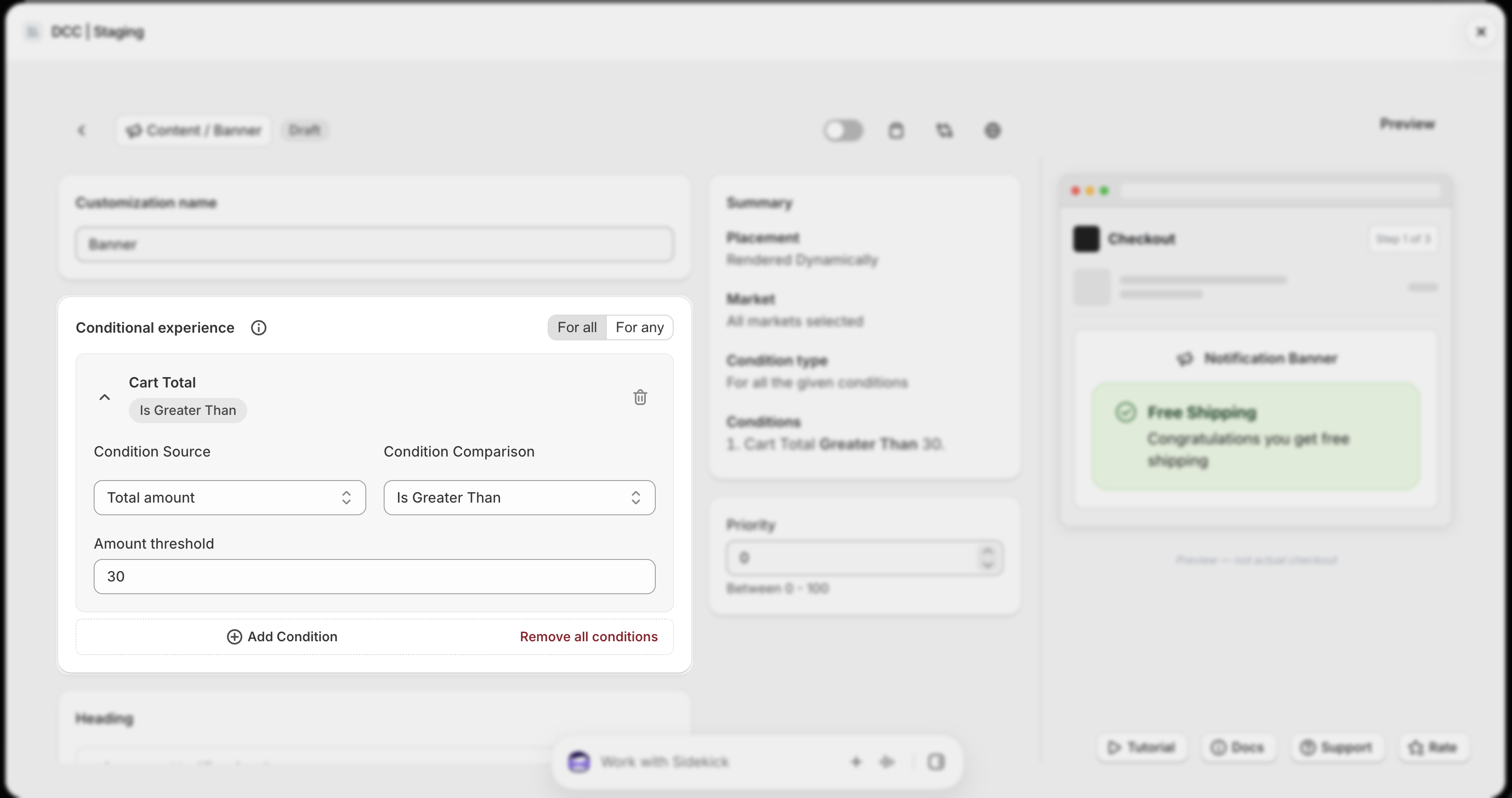
Task: Click Remove all conditions link
Action: coord(589,637)
